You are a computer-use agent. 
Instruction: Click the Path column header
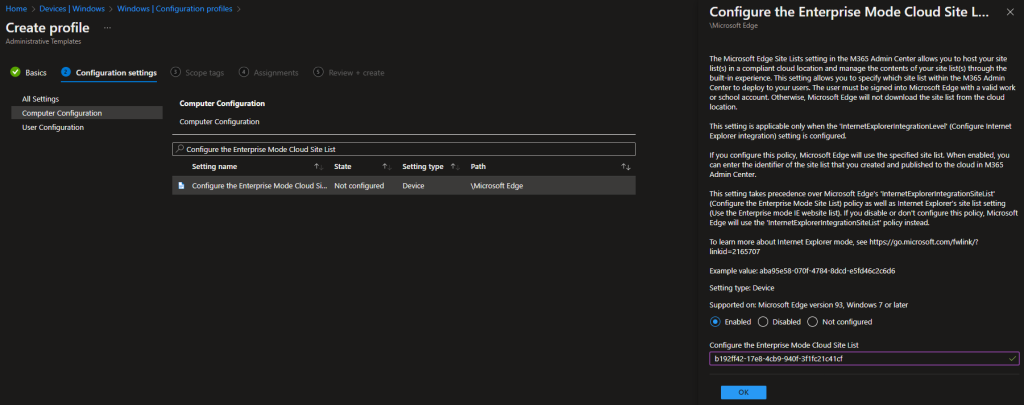[478, 167]
